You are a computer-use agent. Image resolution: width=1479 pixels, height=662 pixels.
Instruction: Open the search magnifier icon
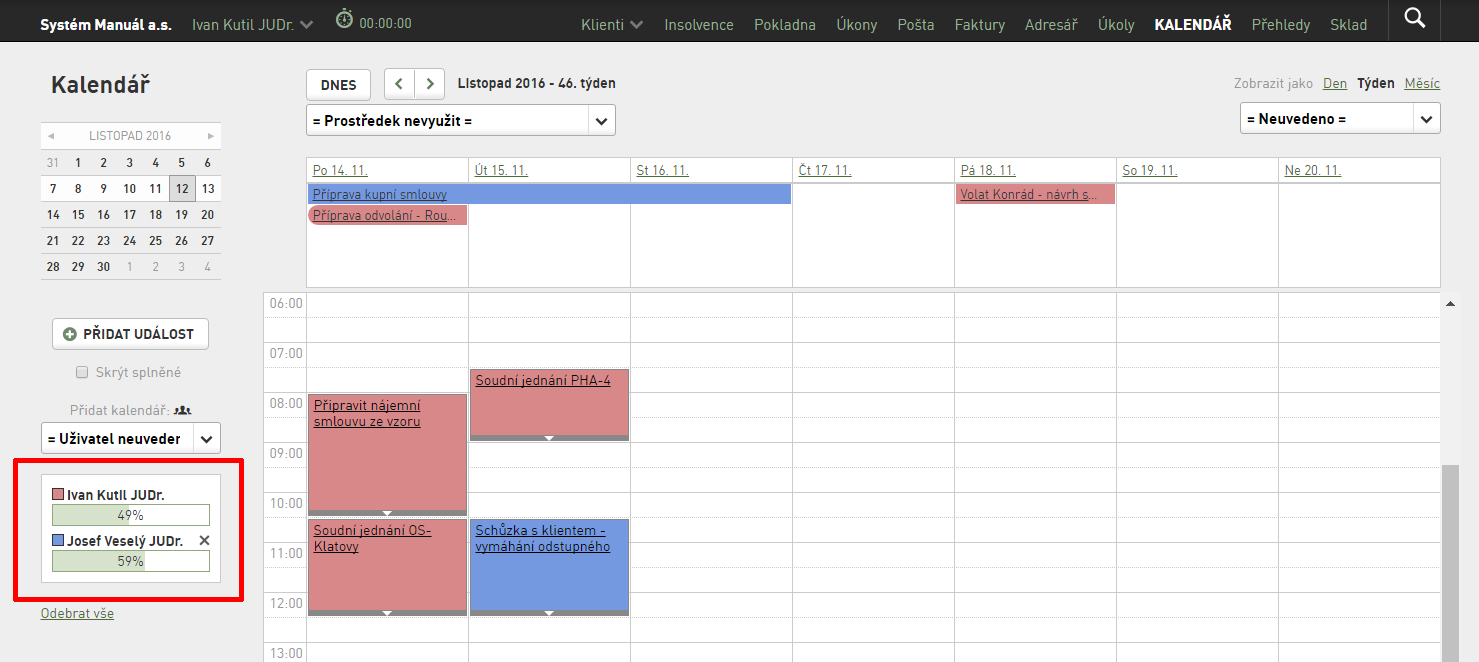[x=1414, y=18]
